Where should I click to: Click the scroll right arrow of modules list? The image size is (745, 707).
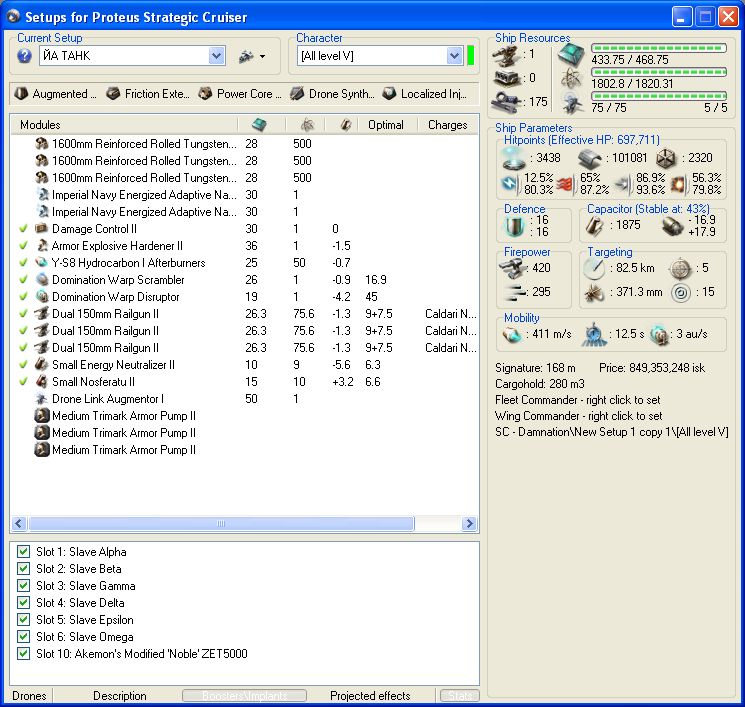pos(469,524)
